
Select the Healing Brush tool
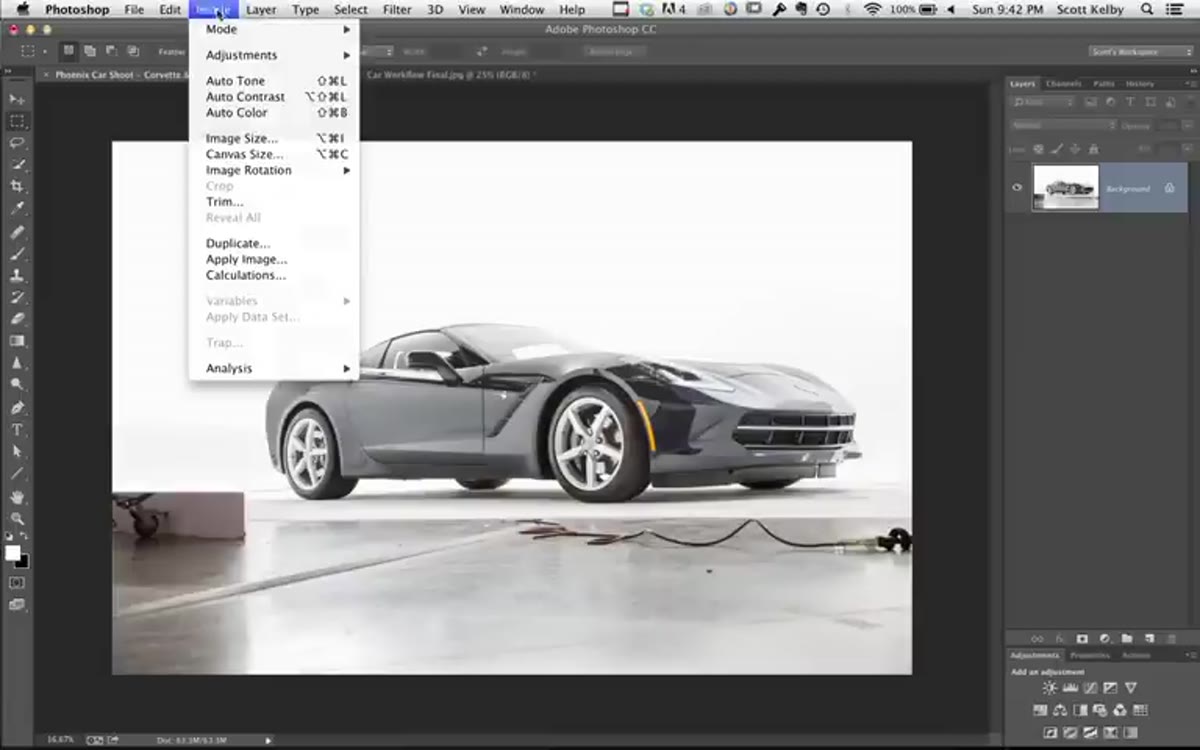[x=17, y=232]
